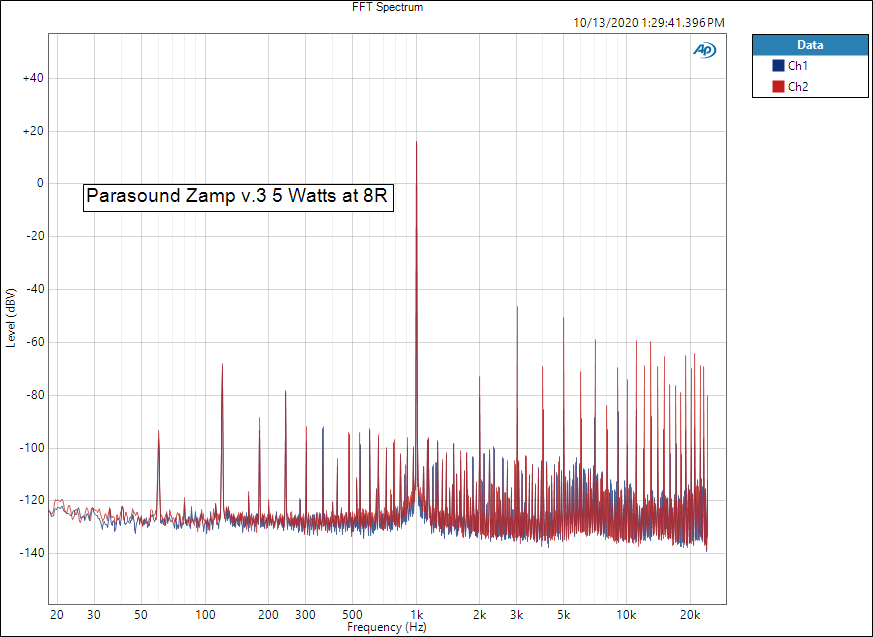Click the 0 y-axis label
The width and height of the screenshot is (873, 637).
pos(40,183)
